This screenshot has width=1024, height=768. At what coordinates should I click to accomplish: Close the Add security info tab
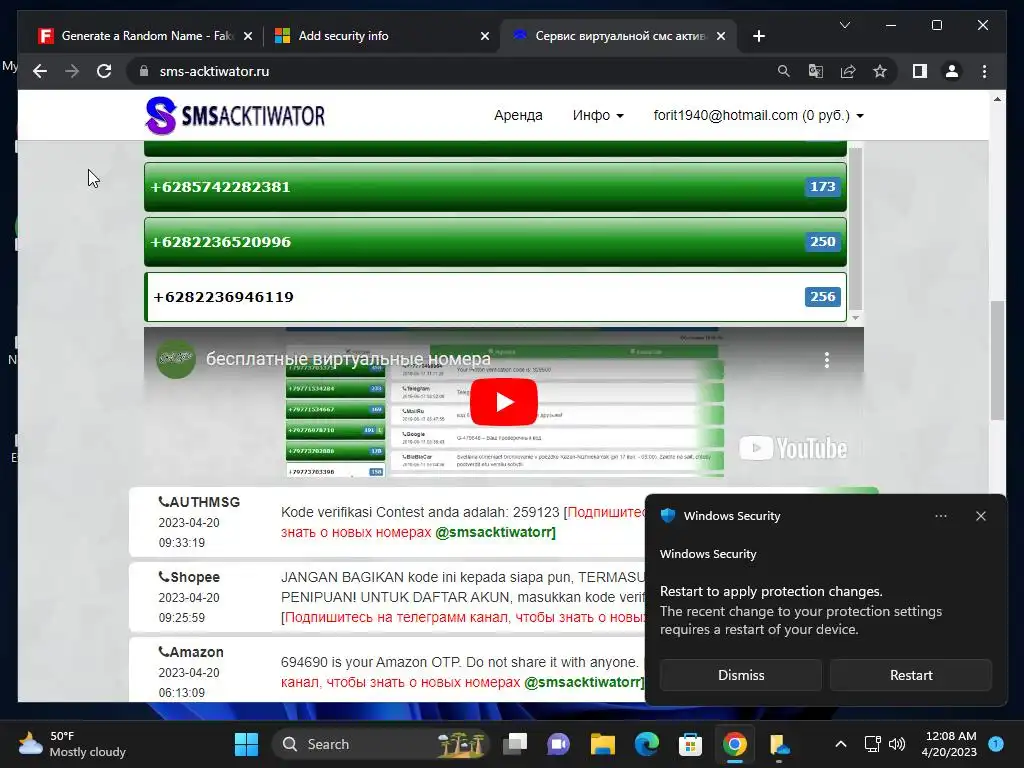pyautogui.click(x=485, y=36)
